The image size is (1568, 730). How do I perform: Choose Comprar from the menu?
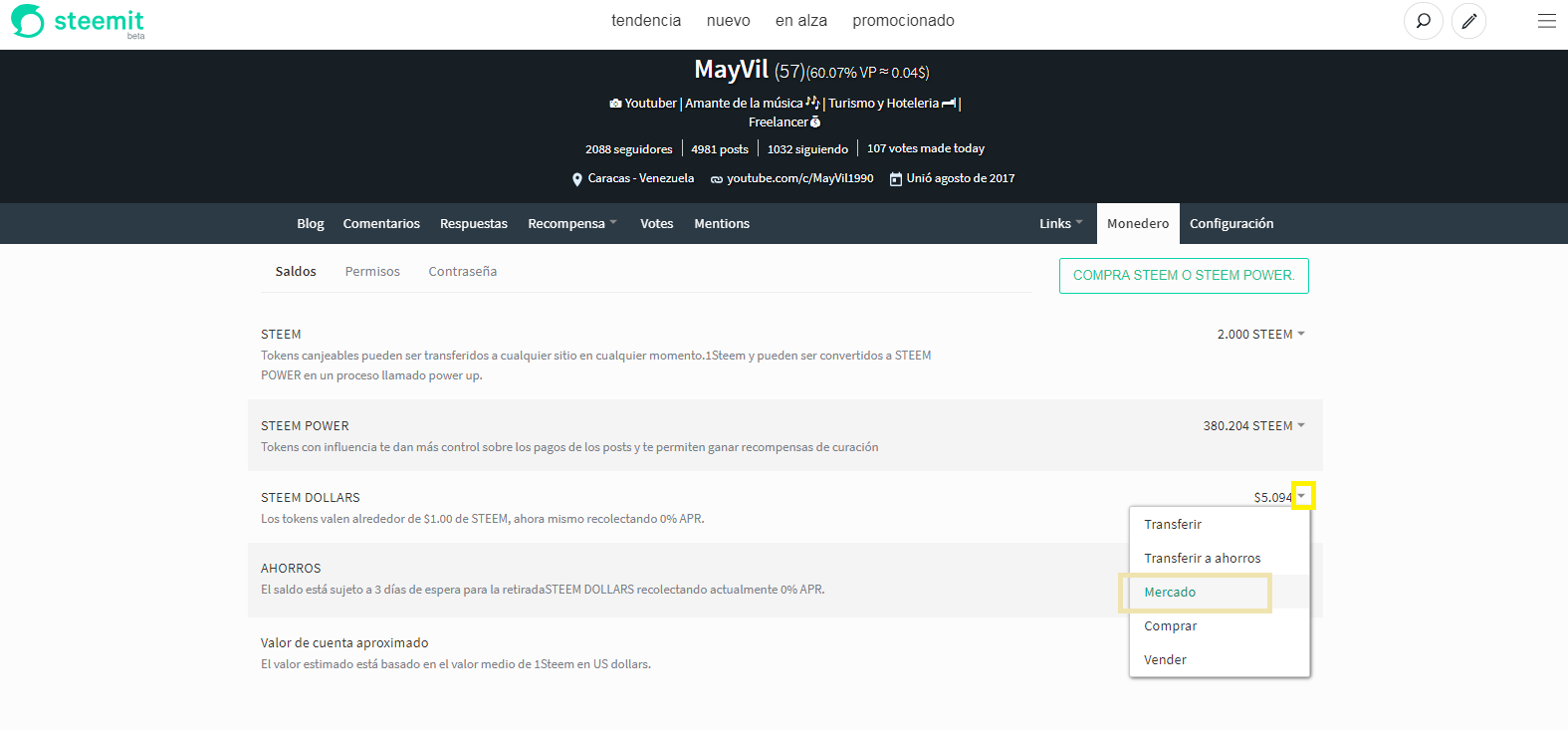click(1171, 626)
